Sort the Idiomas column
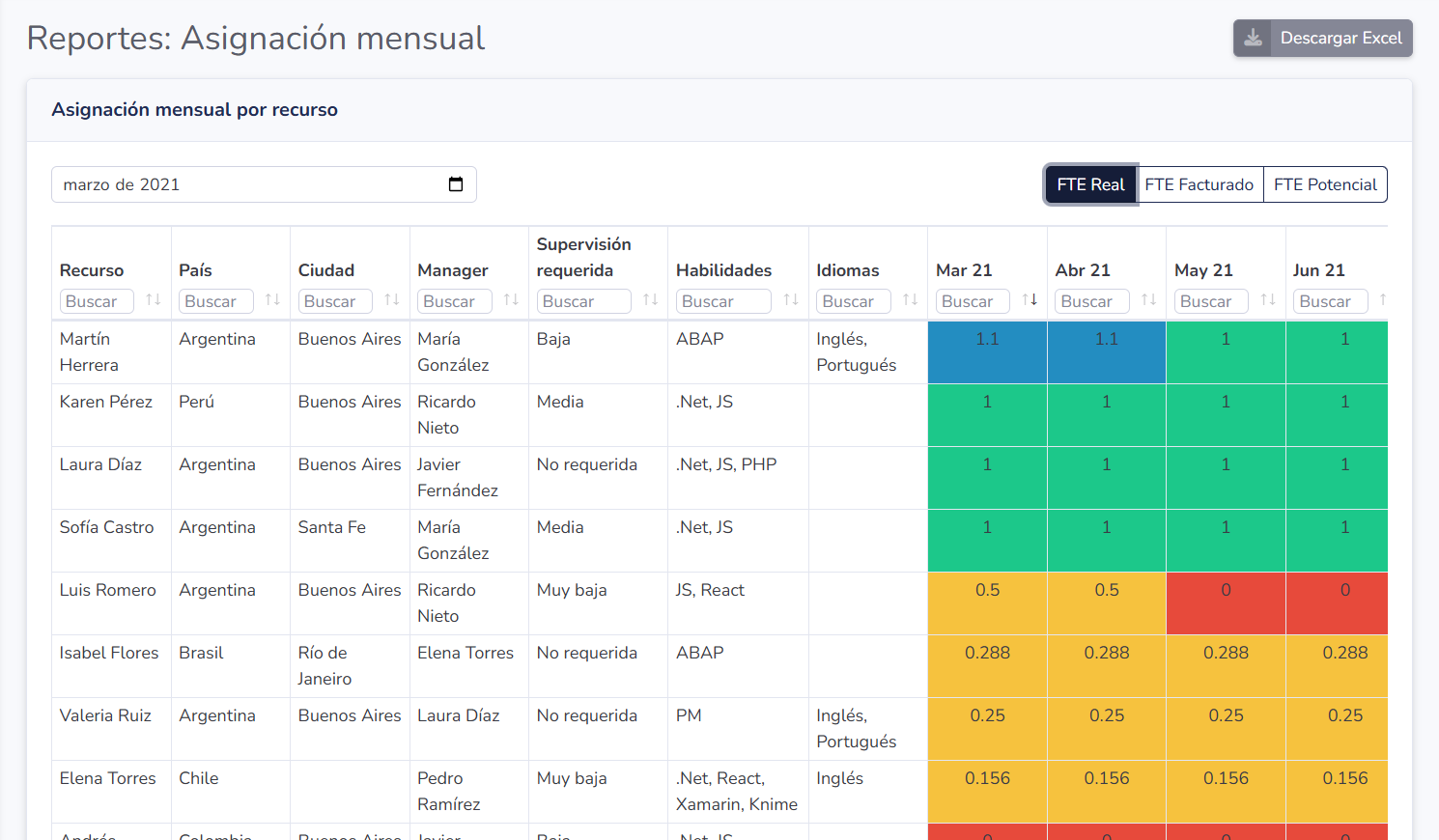 (909, 300)
